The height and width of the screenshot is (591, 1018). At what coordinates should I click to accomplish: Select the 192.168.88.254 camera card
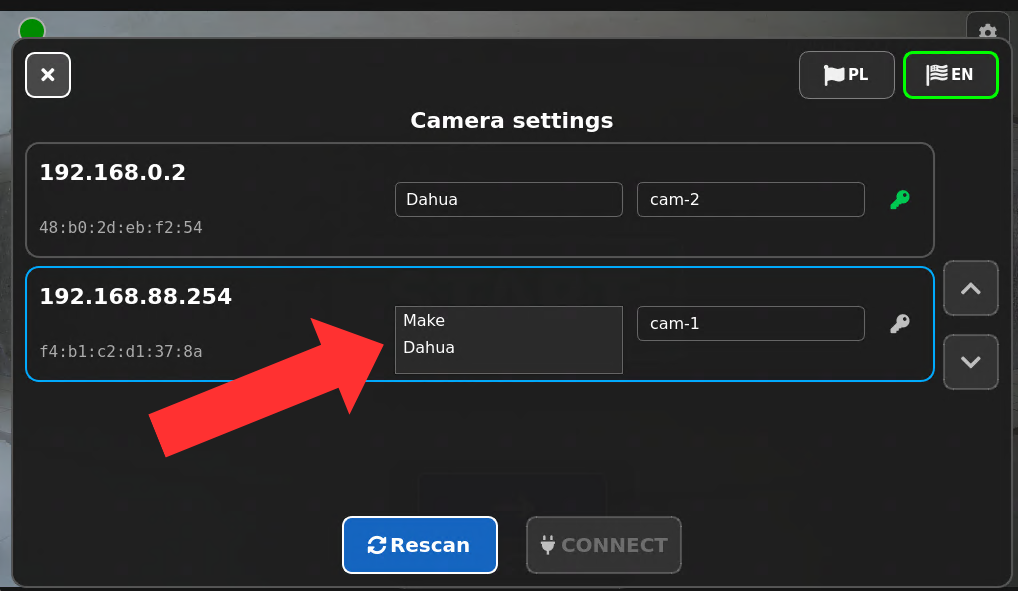click(480, 324)
